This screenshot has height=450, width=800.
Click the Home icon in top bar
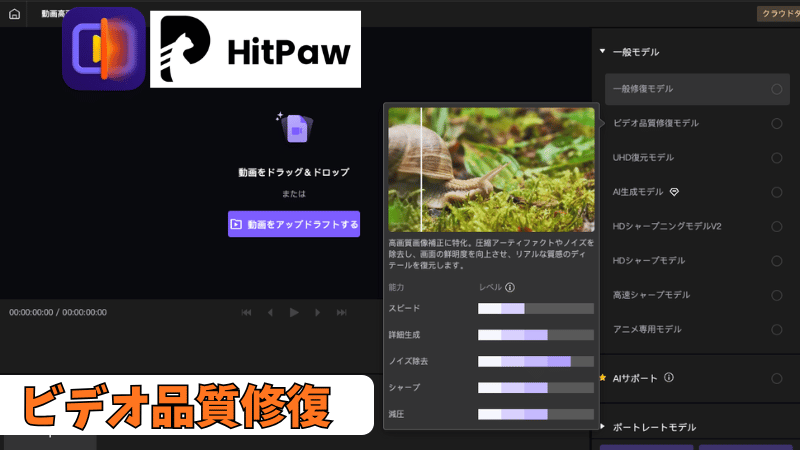[x=14, y=14]
